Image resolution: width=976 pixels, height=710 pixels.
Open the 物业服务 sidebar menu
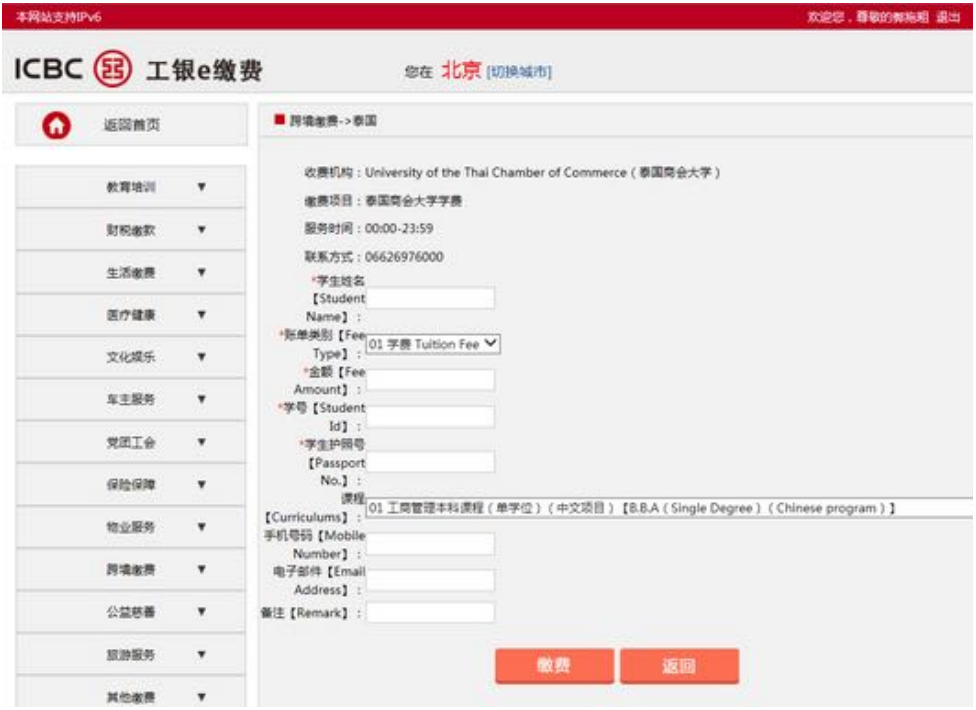131,526
